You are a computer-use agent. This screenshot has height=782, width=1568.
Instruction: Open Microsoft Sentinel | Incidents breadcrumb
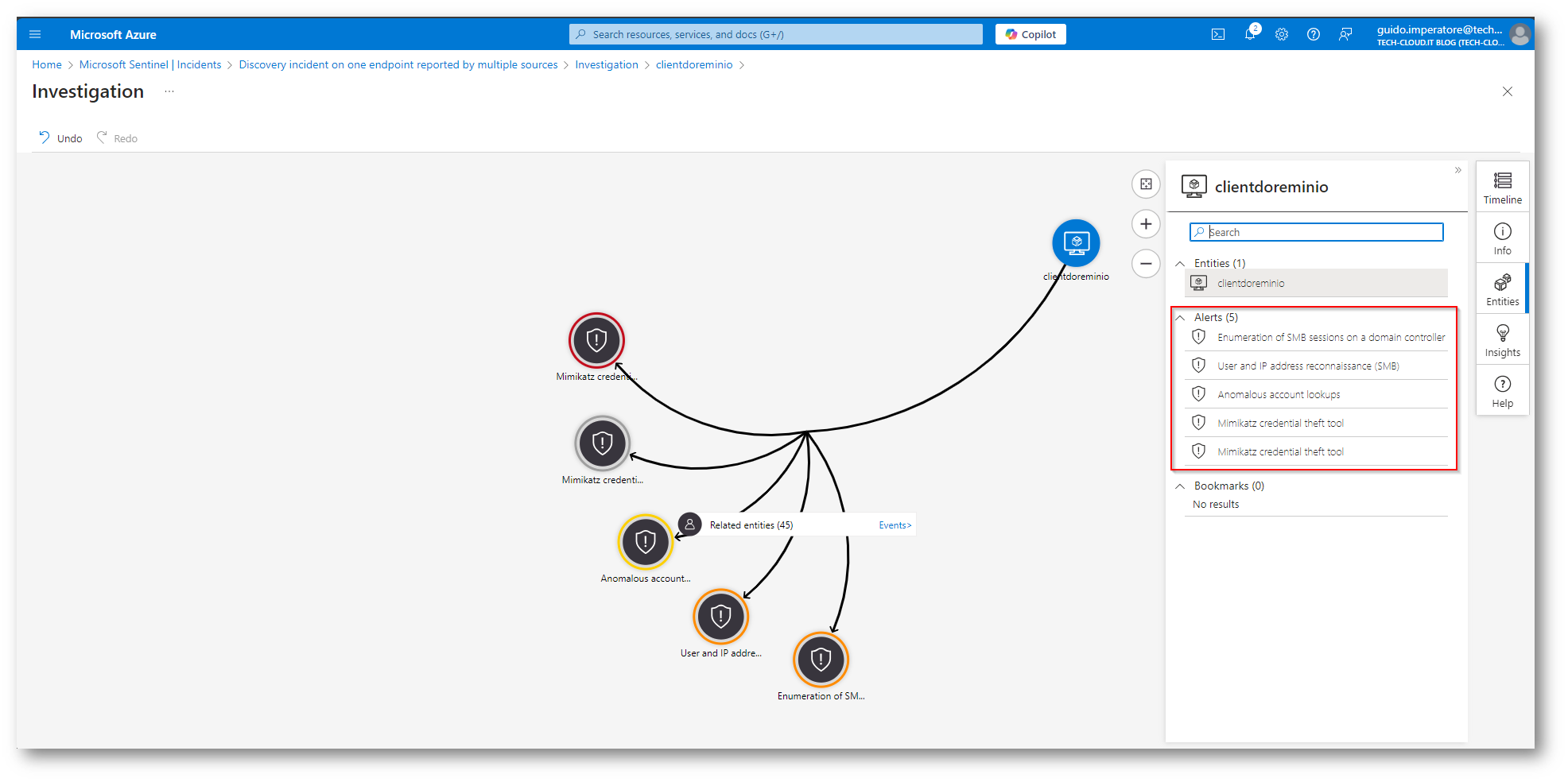tap(150, 64)
